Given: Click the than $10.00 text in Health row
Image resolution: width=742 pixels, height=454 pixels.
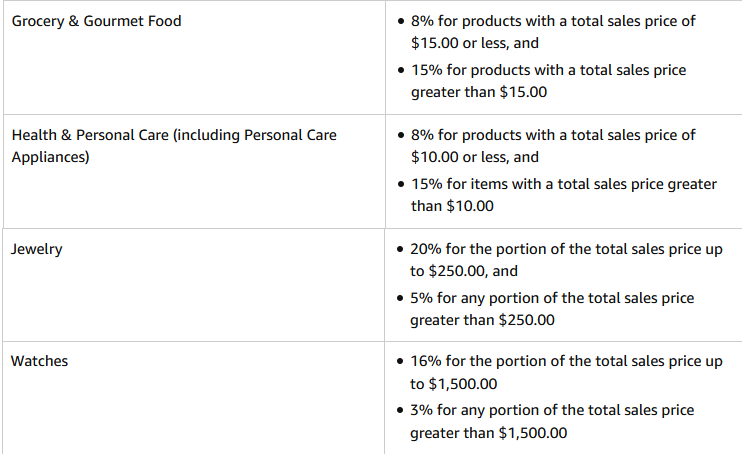Looking at the screenshot, I should (452, 206).
